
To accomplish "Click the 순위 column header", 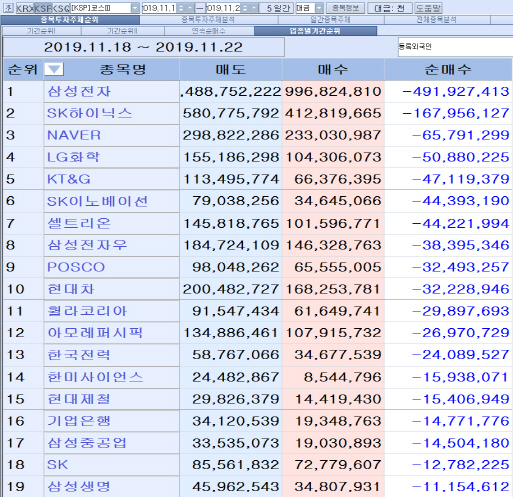I will (x=22, y=70).
